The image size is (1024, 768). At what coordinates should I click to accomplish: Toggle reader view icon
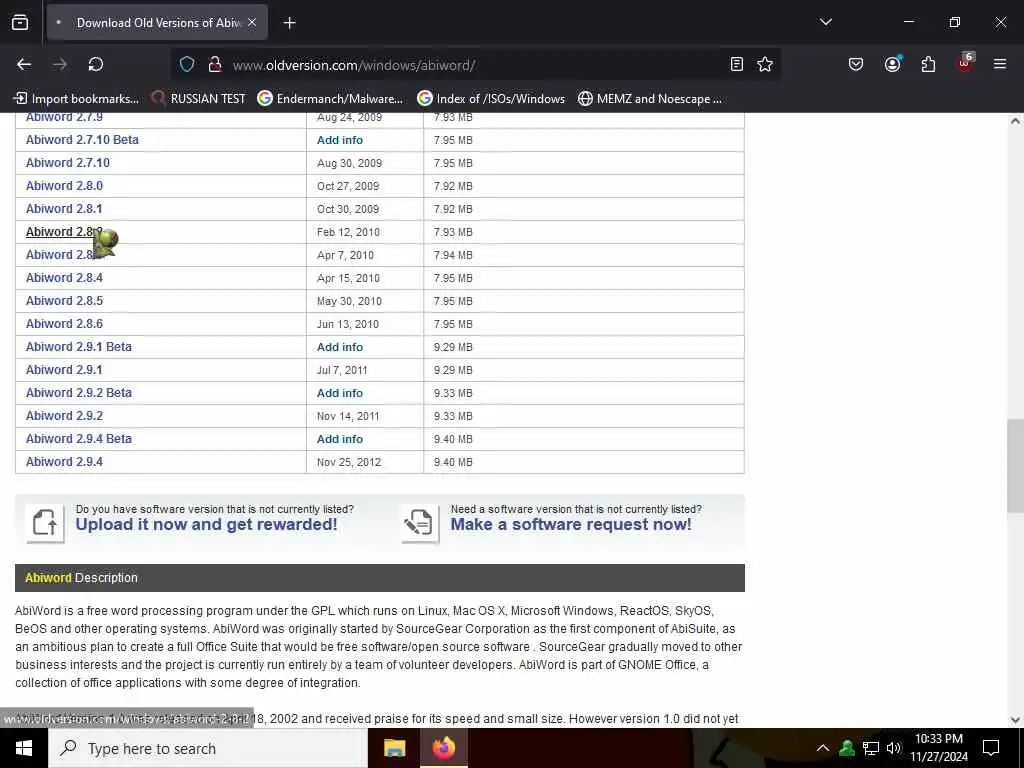(737, 64)
